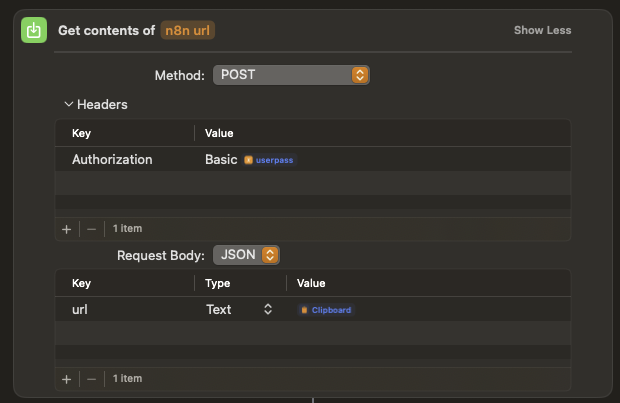620x403 pixels.
Task: Click the Headers Value column header
Action: (x=219, y=133)
